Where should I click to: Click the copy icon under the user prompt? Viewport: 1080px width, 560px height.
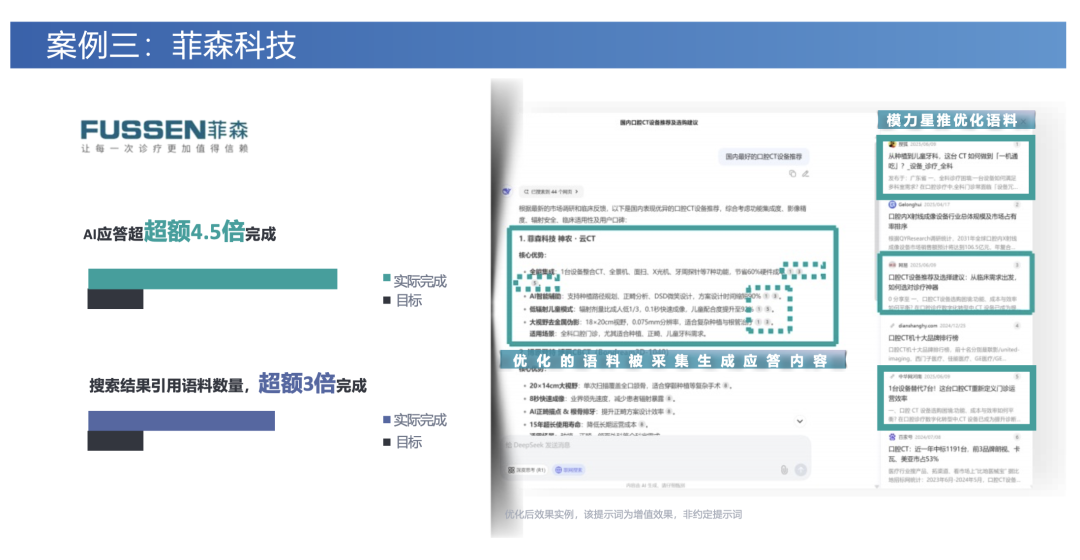(792, 174)
